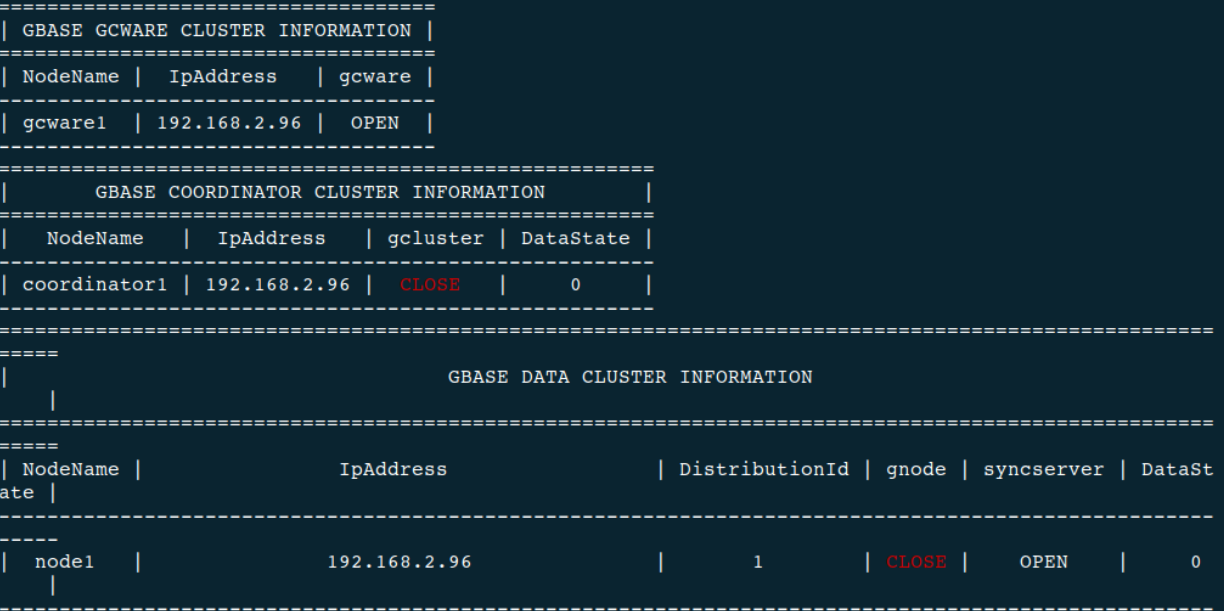Viewport: 1224px width, 611px height.
Task: Select the gcluster column header
Action: (436, 238)
